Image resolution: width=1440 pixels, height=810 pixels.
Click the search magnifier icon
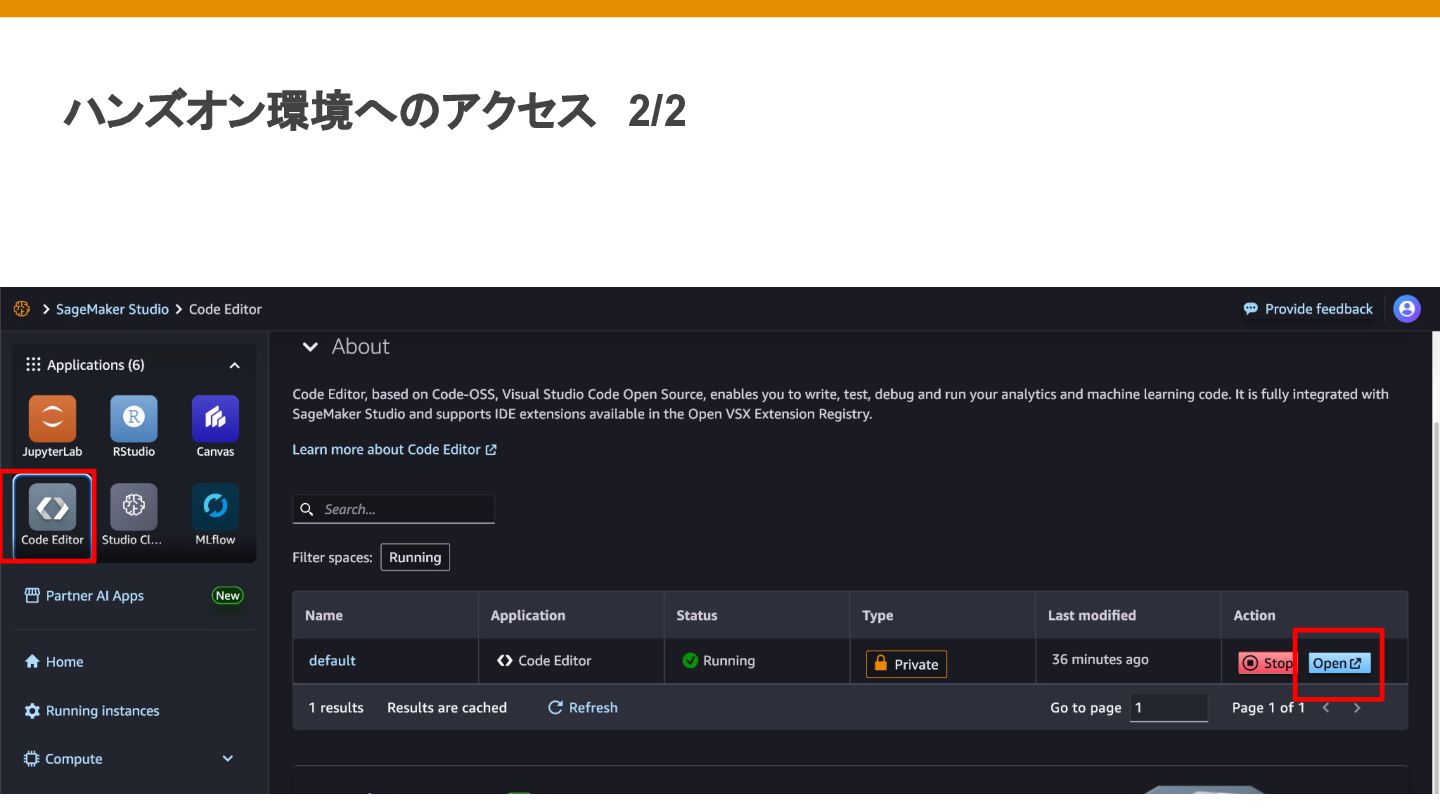(307, 509)
